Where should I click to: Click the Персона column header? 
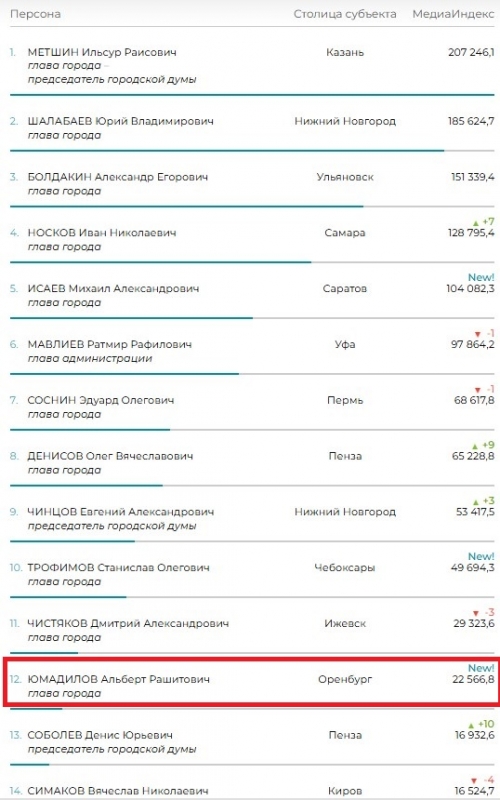[x=35, y=14]
